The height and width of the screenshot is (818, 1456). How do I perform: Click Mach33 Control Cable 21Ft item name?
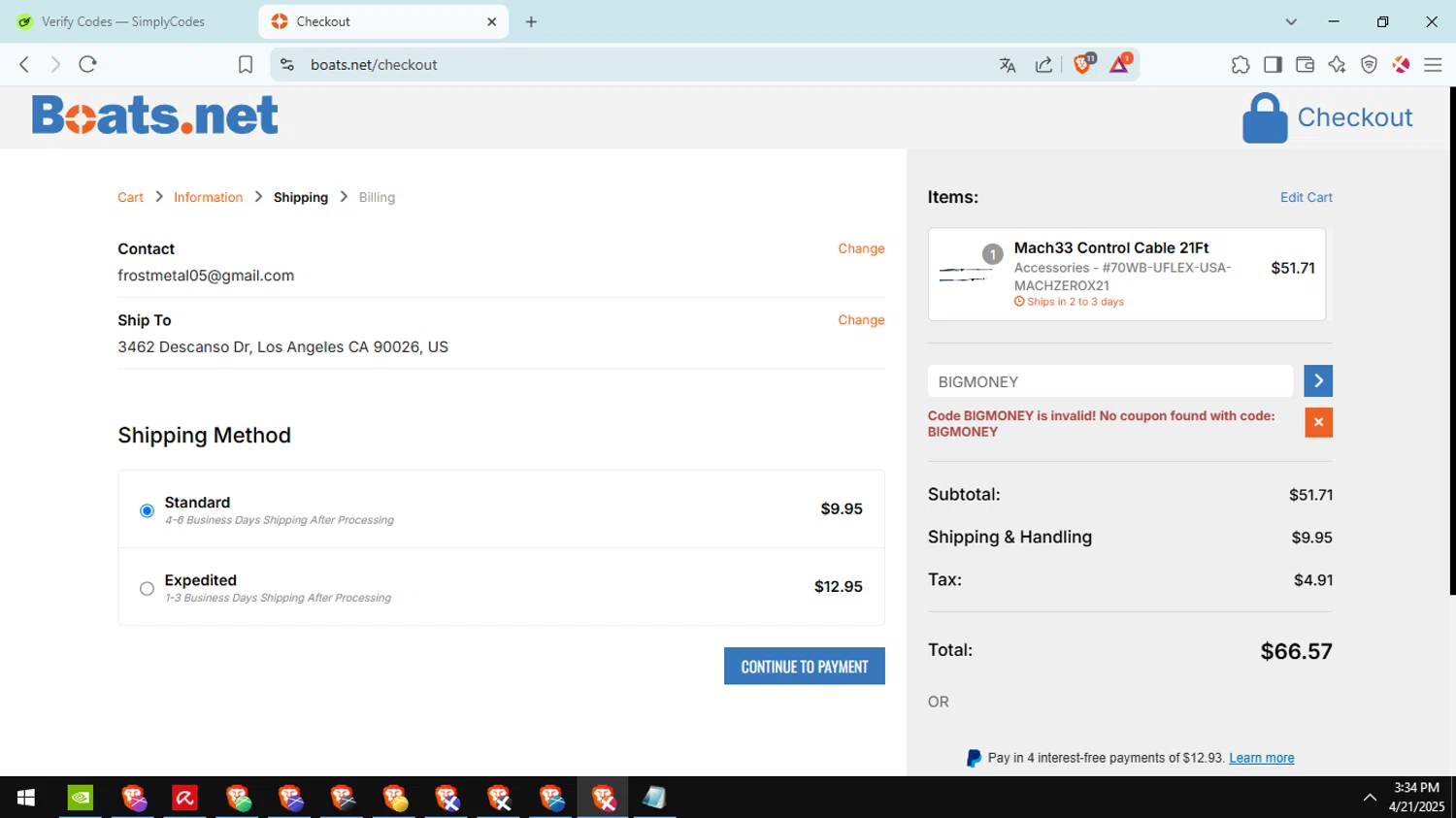coord(1110,247)
